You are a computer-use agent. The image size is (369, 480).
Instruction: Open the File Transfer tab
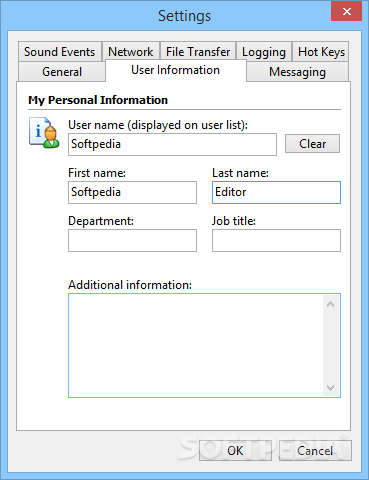(198, 52)
